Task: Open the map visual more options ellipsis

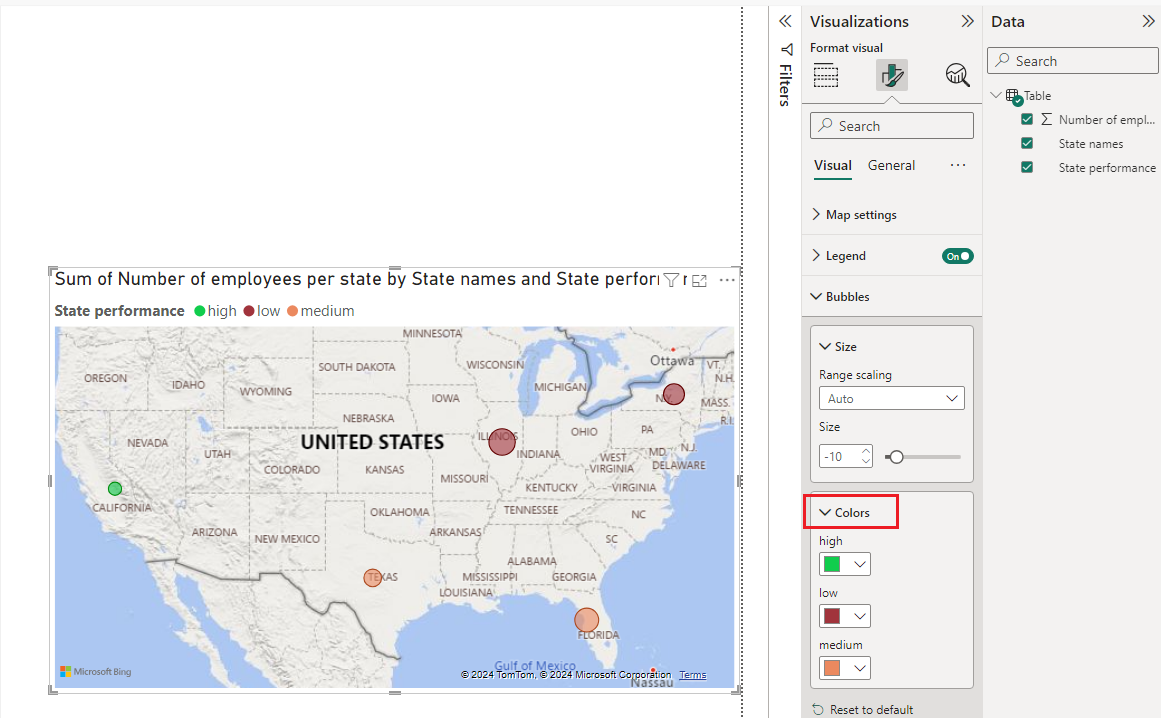Action: 727,280
